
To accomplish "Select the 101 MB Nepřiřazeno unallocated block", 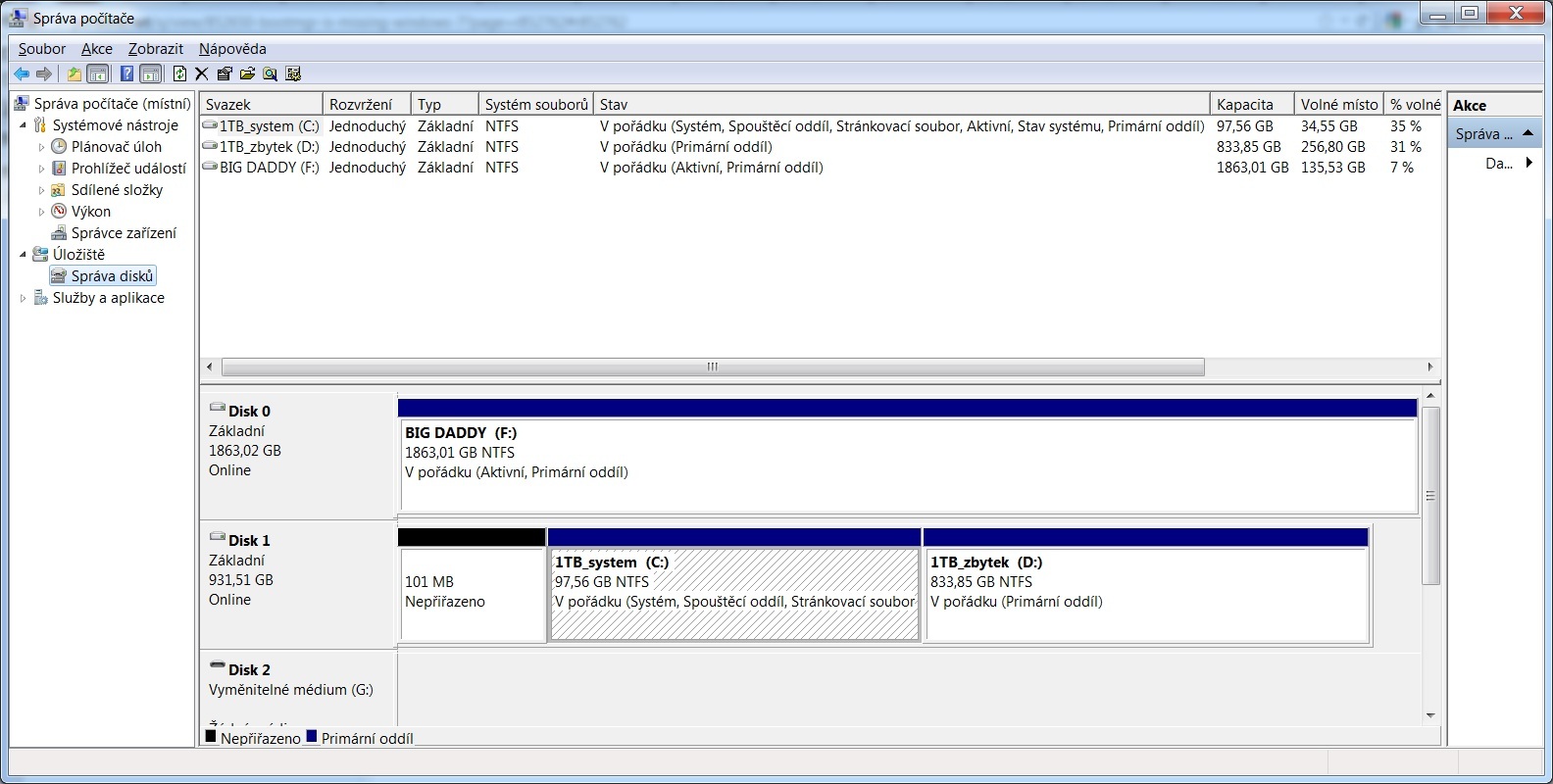I will coord(472,586).
